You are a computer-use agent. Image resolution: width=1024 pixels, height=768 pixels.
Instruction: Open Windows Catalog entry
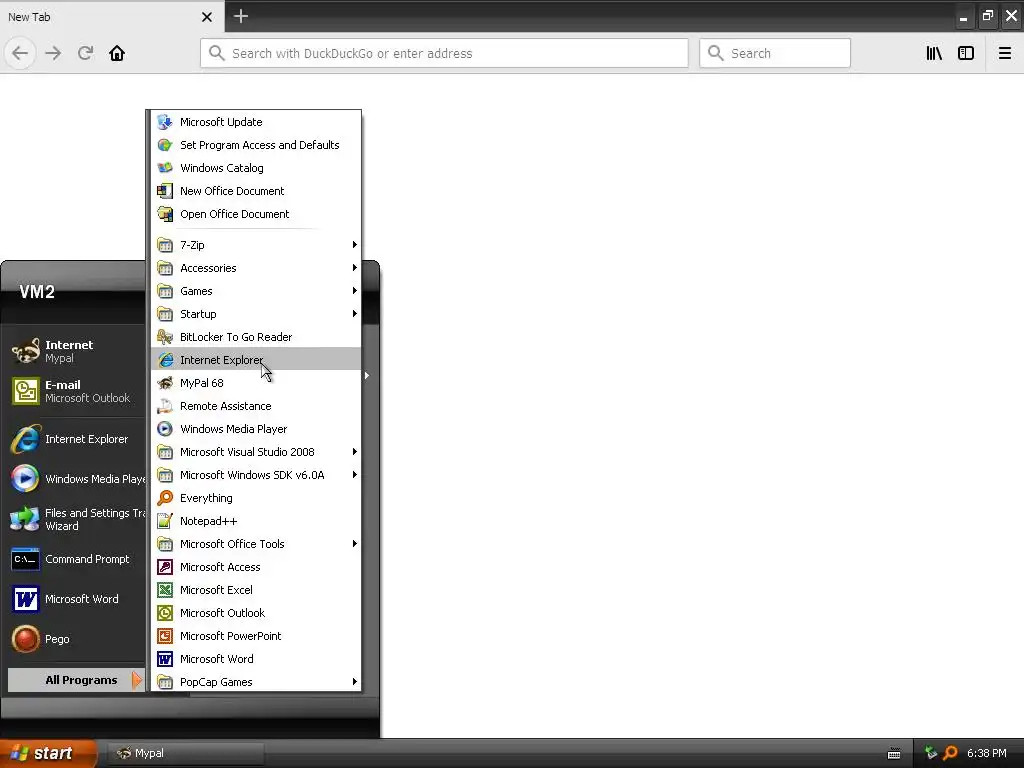[x=256, y=168]
